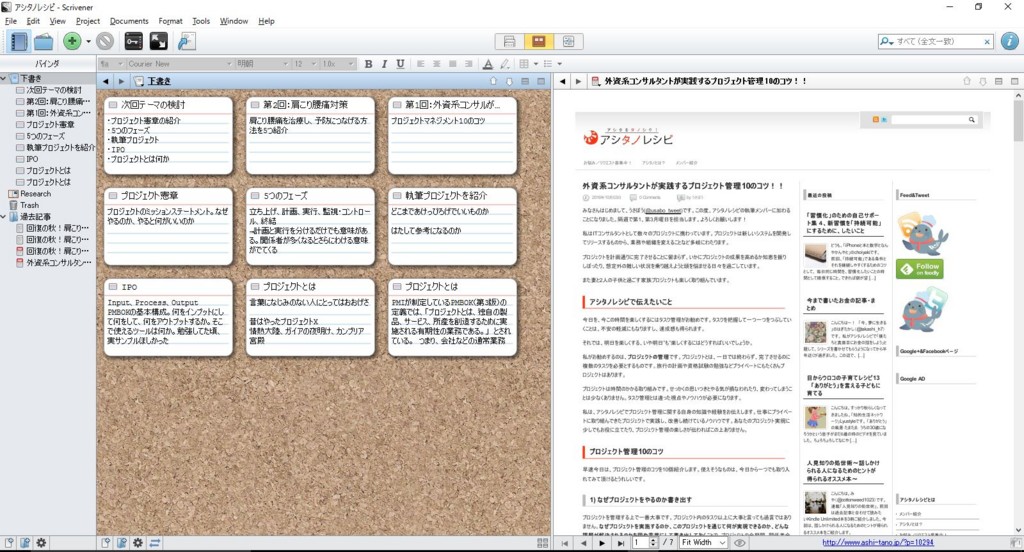Enter full screen composition mode icon

coord(158,41)
